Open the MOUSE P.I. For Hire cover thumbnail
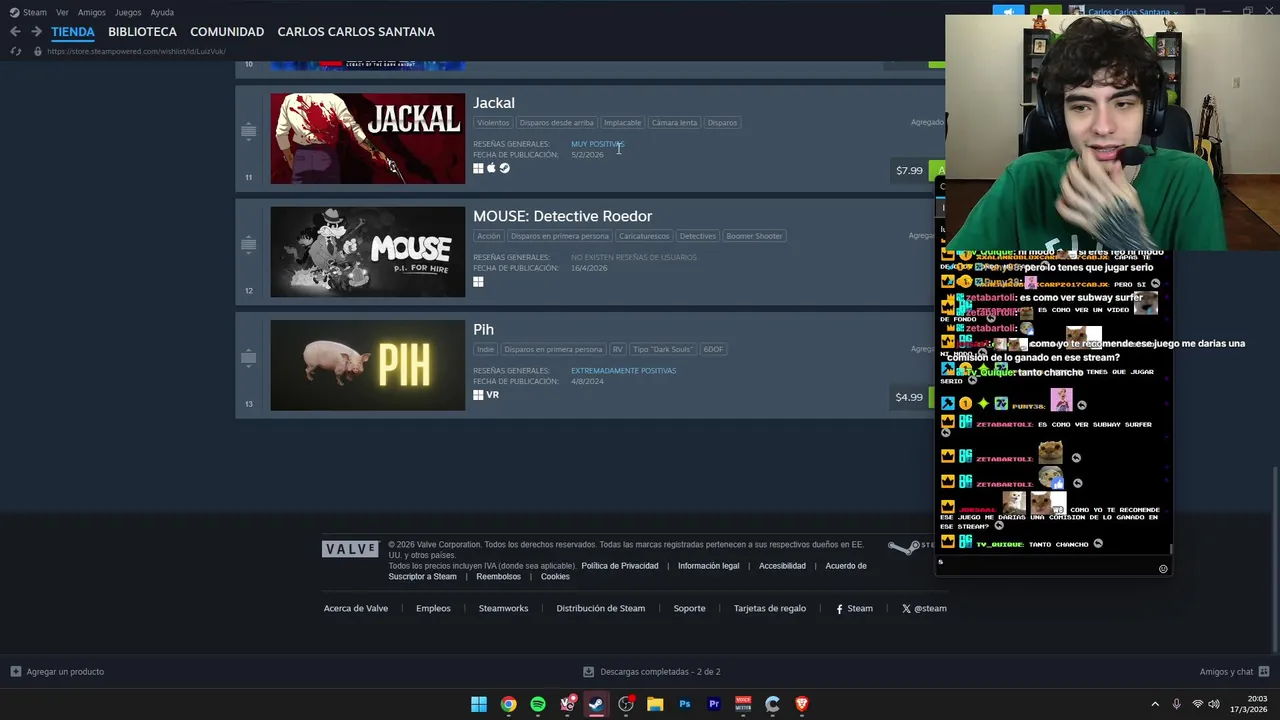Screen dimensions: 1280x720 click(367, 252)
